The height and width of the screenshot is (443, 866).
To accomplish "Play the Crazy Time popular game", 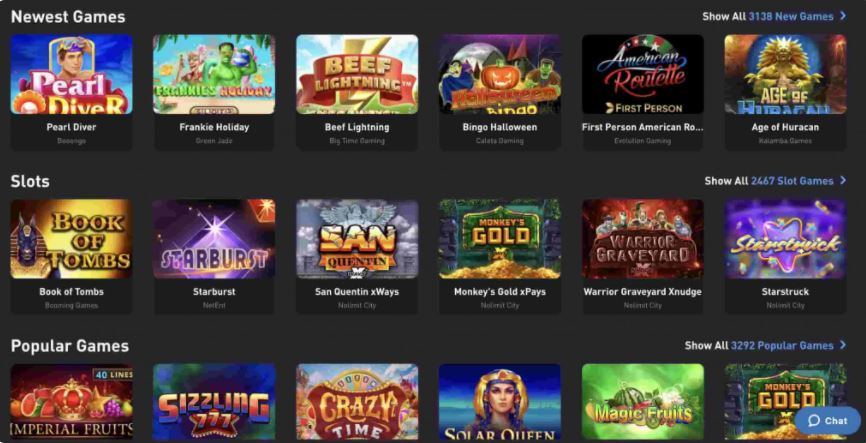I will pyautogui.click(x=357, y=402).
